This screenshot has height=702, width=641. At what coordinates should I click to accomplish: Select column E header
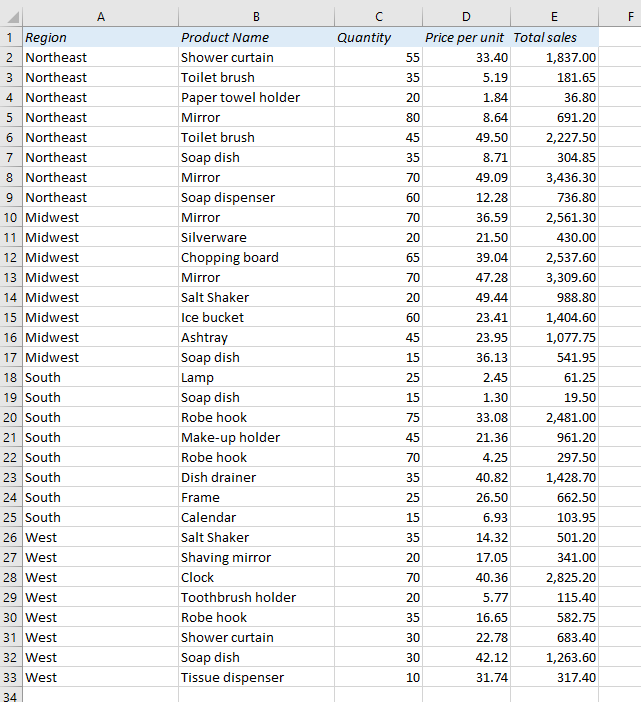pyautogui.click(x=554, y=17)
